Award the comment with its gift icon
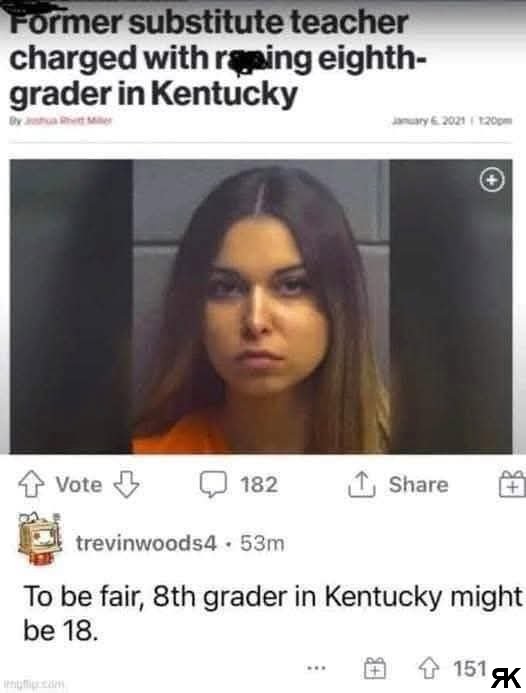 375,668
